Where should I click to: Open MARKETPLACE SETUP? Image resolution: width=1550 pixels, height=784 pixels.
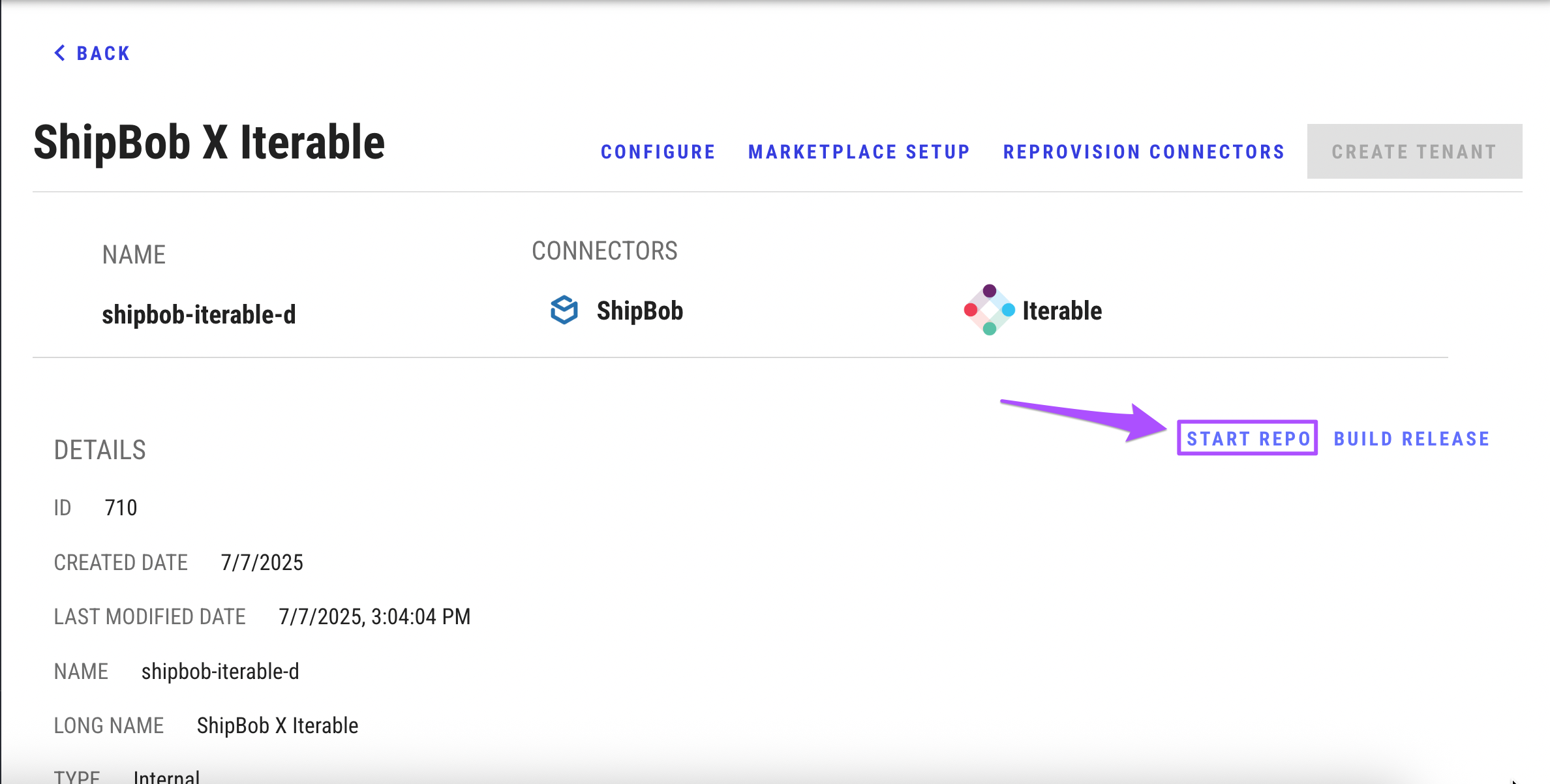pos(859,152)
